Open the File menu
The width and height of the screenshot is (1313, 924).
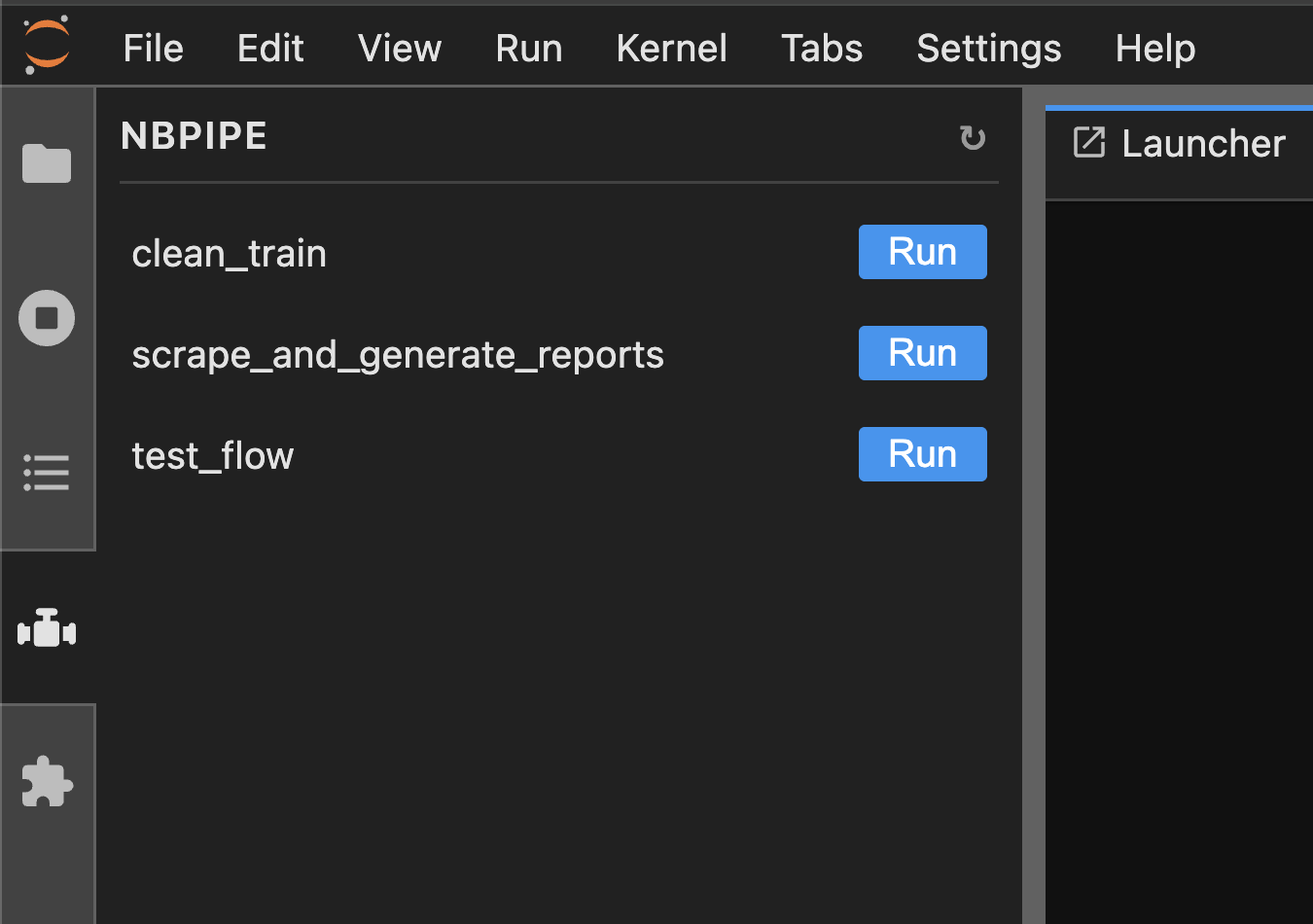(x=153, y=48)
